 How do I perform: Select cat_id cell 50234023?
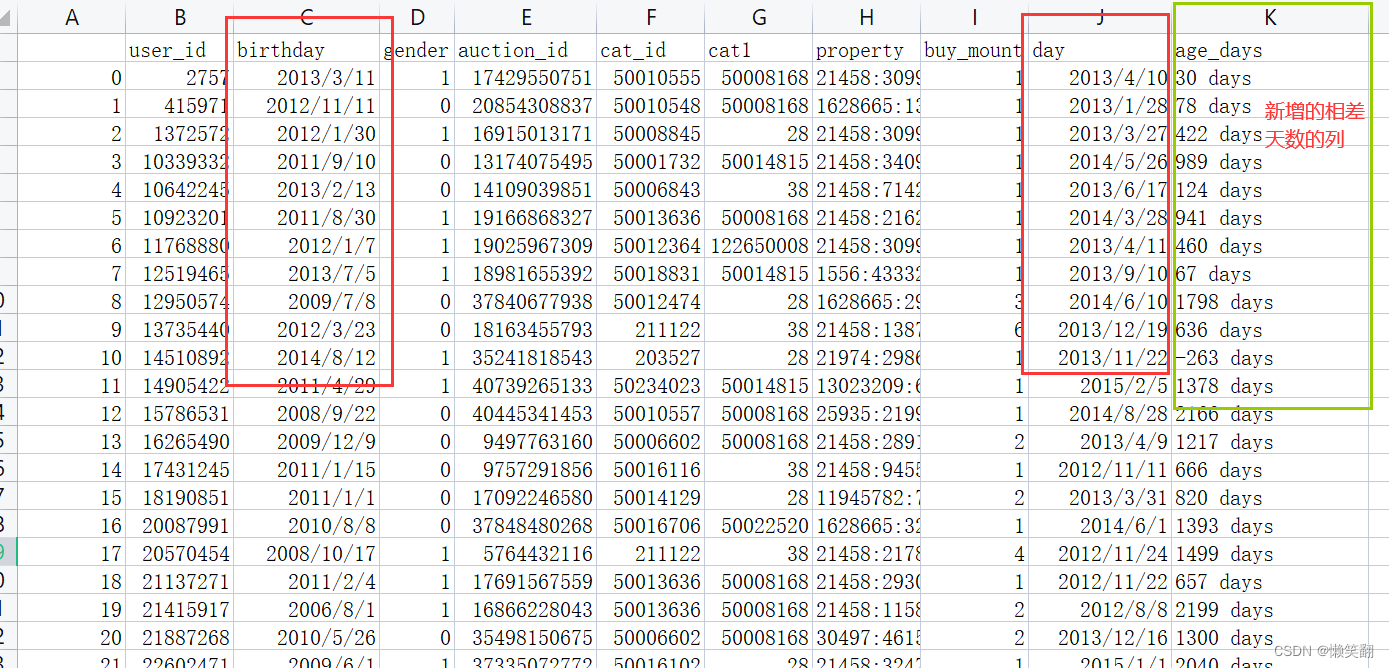(x=651, y=386)
